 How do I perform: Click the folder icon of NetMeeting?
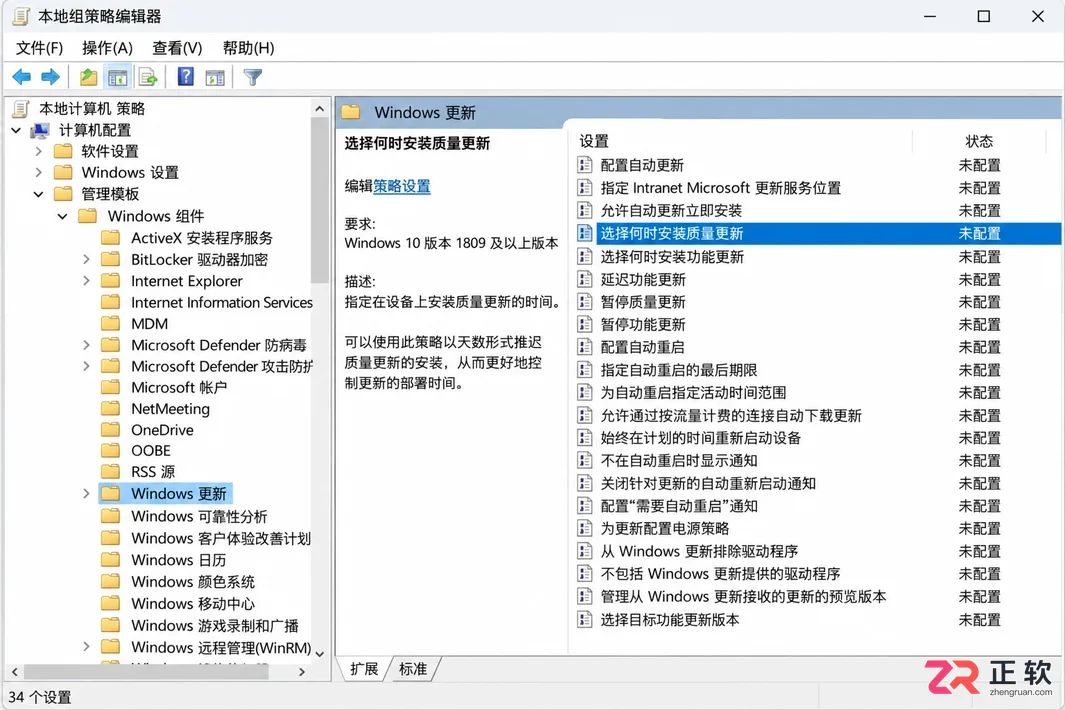pos(111,408)
